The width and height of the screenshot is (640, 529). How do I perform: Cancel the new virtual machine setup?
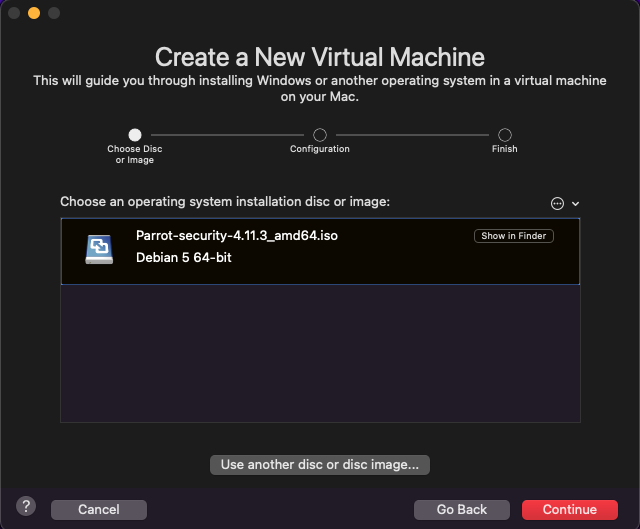coord(99,509)
